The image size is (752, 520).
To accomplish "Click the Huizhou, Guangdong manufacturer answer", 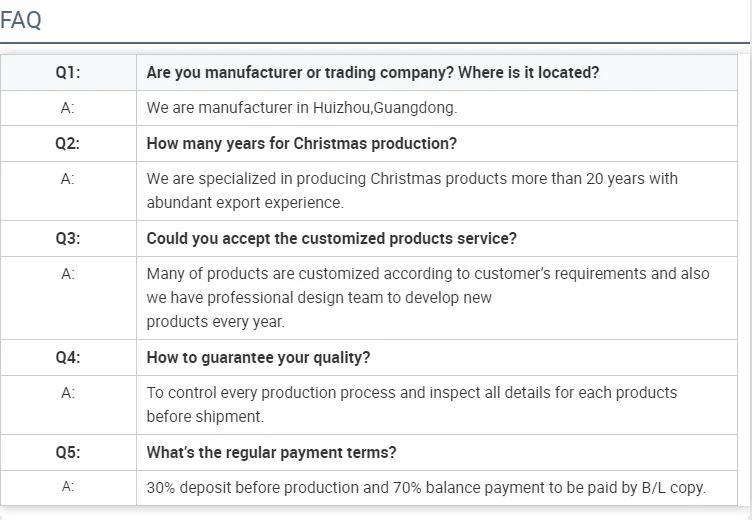I will (x=301, y=108).
